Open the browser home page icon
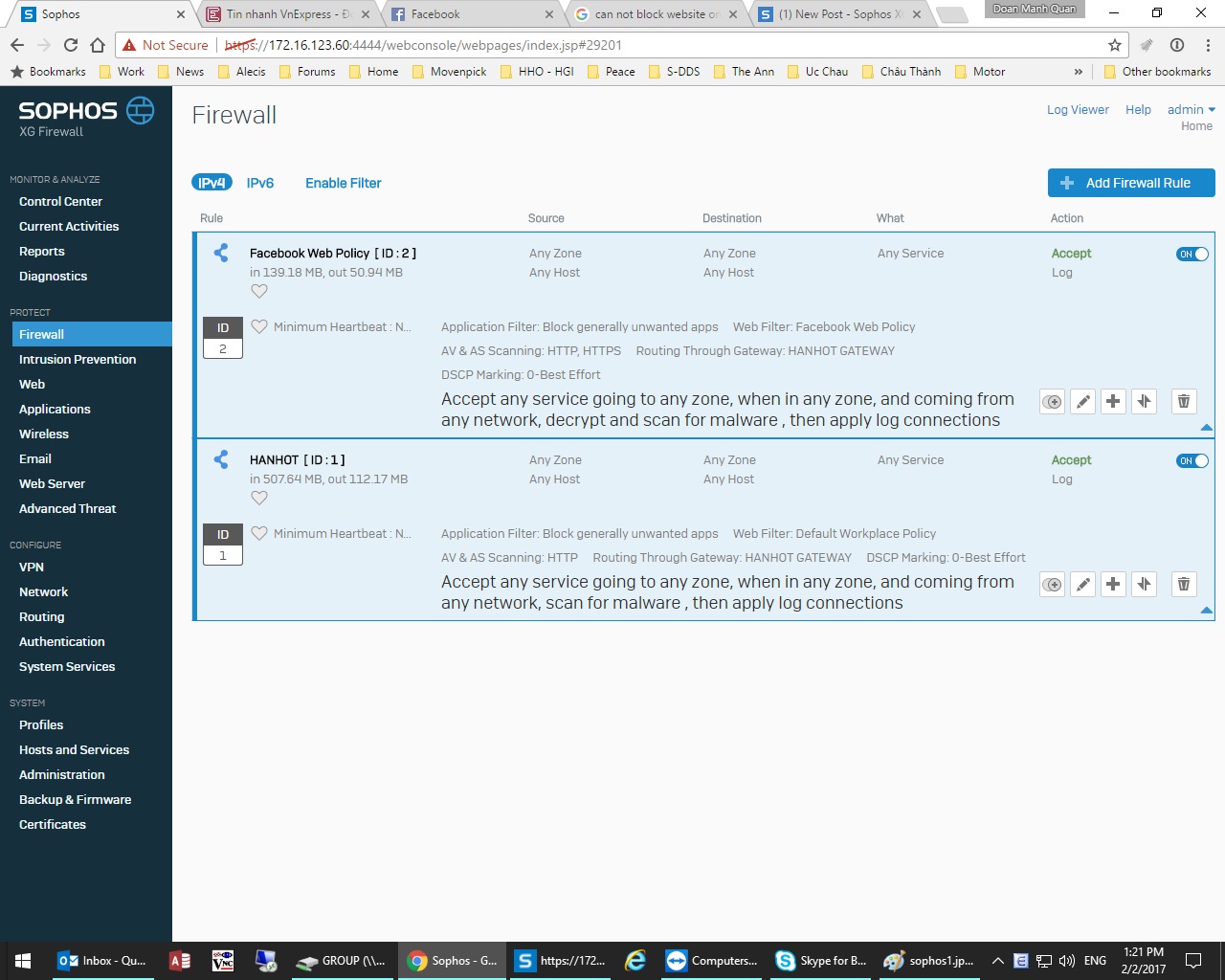1225x980 pixels. (x=98, y=45)
